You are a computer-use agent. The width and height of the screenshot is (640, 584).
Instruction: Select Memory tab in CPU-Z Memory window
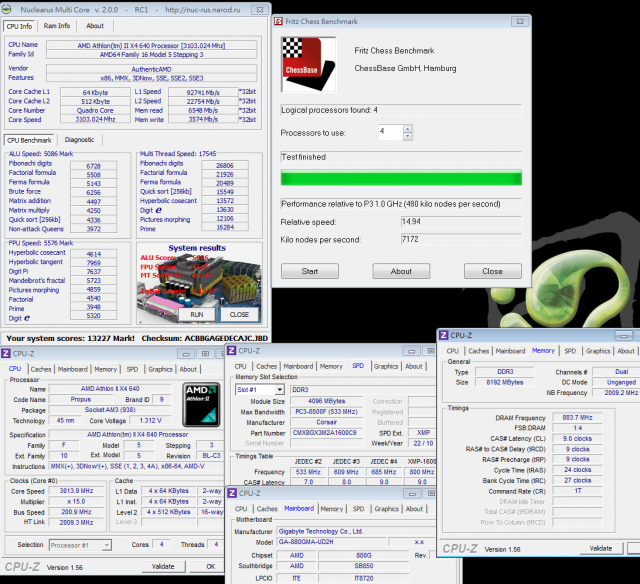543,350
